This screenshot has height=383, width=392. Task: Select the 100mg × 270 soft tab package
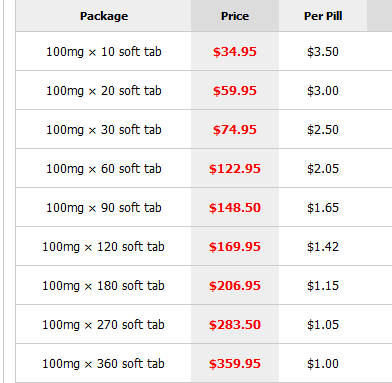(103, 325)
